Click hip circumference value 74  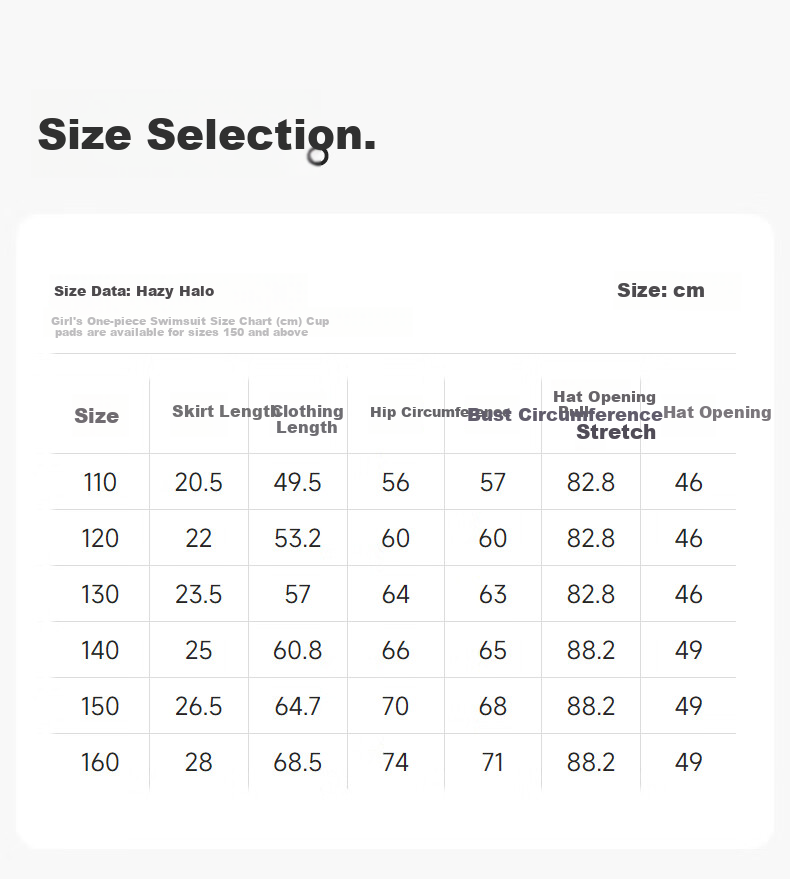point(395,762)
